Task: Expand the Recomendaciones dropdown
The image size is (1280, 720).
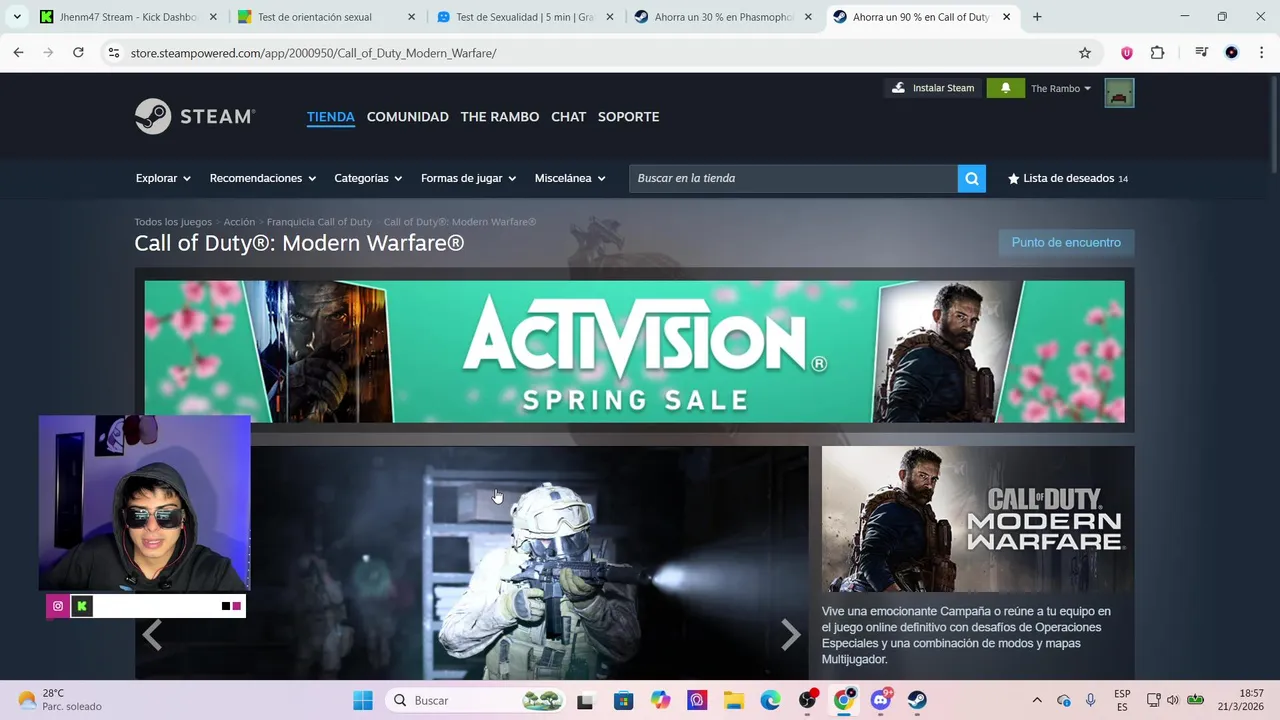Action: click(x=263, y=178)
